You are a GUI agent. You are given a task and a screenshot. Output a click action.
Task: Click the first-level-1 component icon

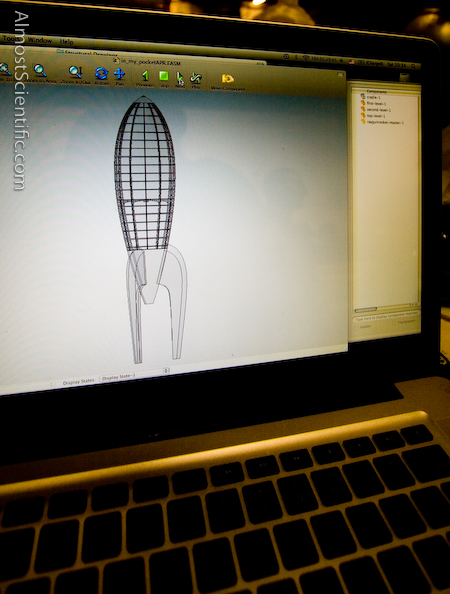(363, 102)
